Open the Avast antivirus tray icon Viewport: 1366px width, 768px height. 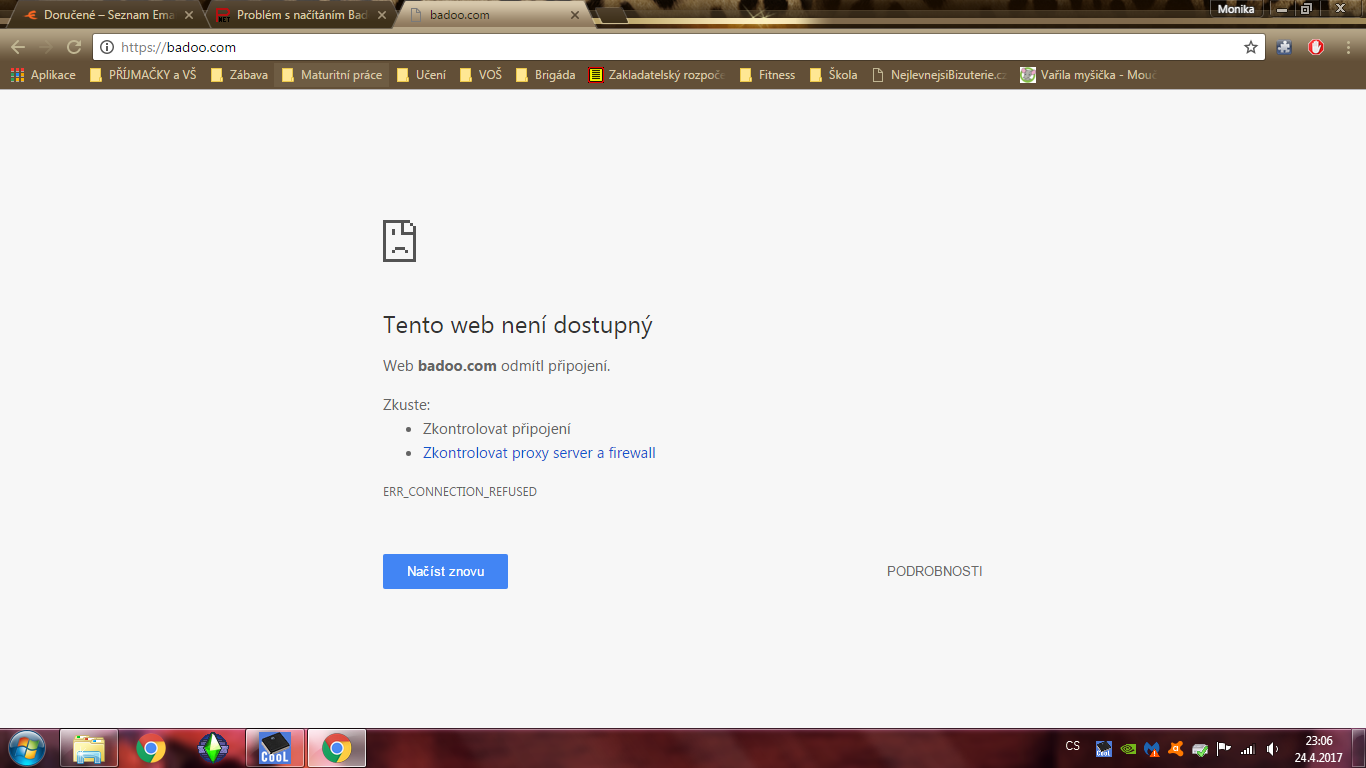(x=1176, y=748)
